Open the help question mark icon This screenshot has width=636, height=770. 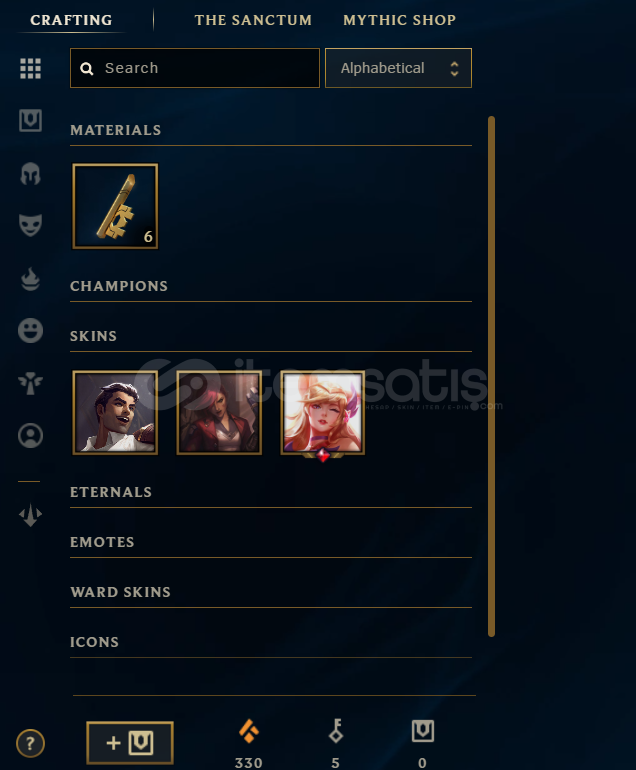tap(30, 743)
